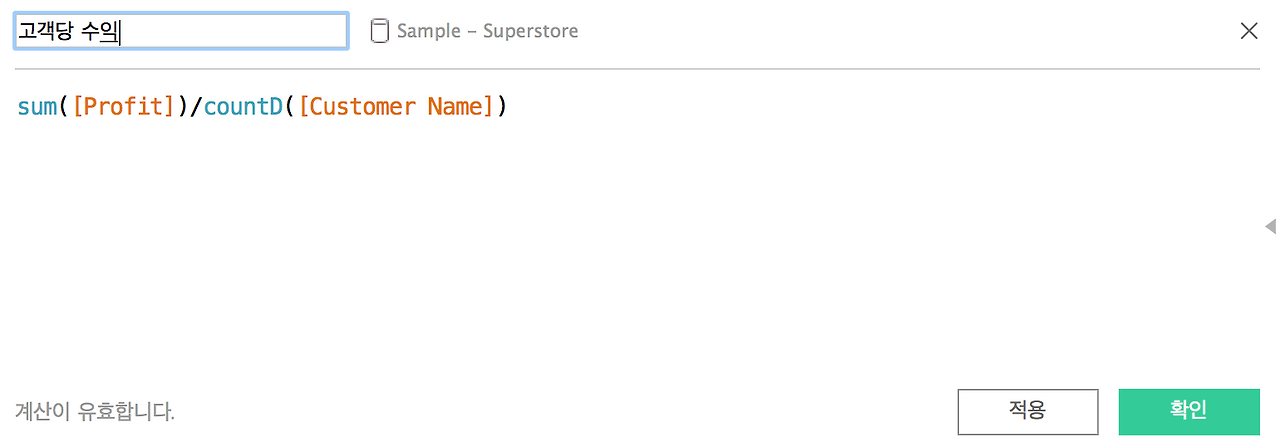Click the closing bracket after Customer Name
This screenshot has height=447, width=1280.
tap(489, 106)
